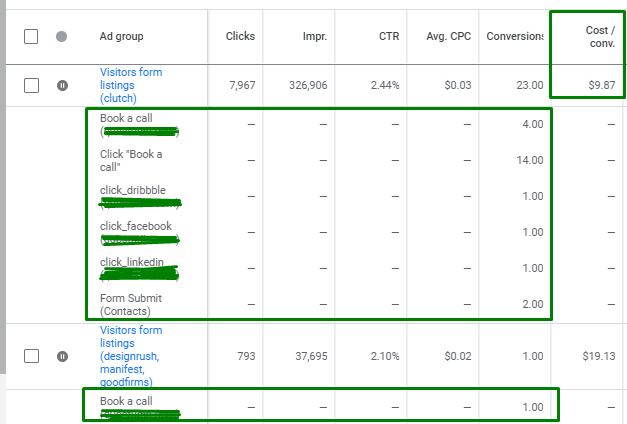Select the Click "Book a call" conversion row

tap(130, 160)
